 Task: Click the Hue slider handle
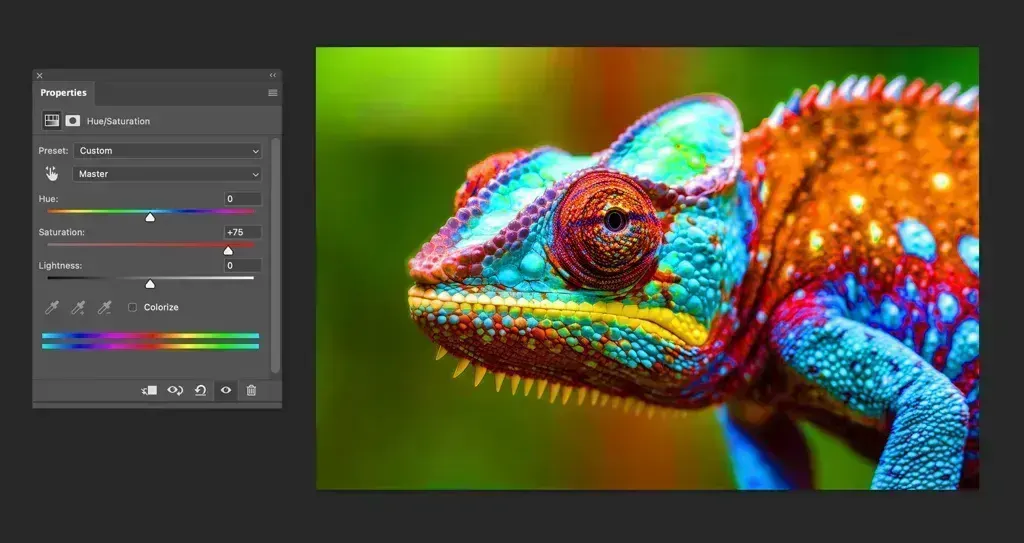pyautogui.click(x=150, y=217)
